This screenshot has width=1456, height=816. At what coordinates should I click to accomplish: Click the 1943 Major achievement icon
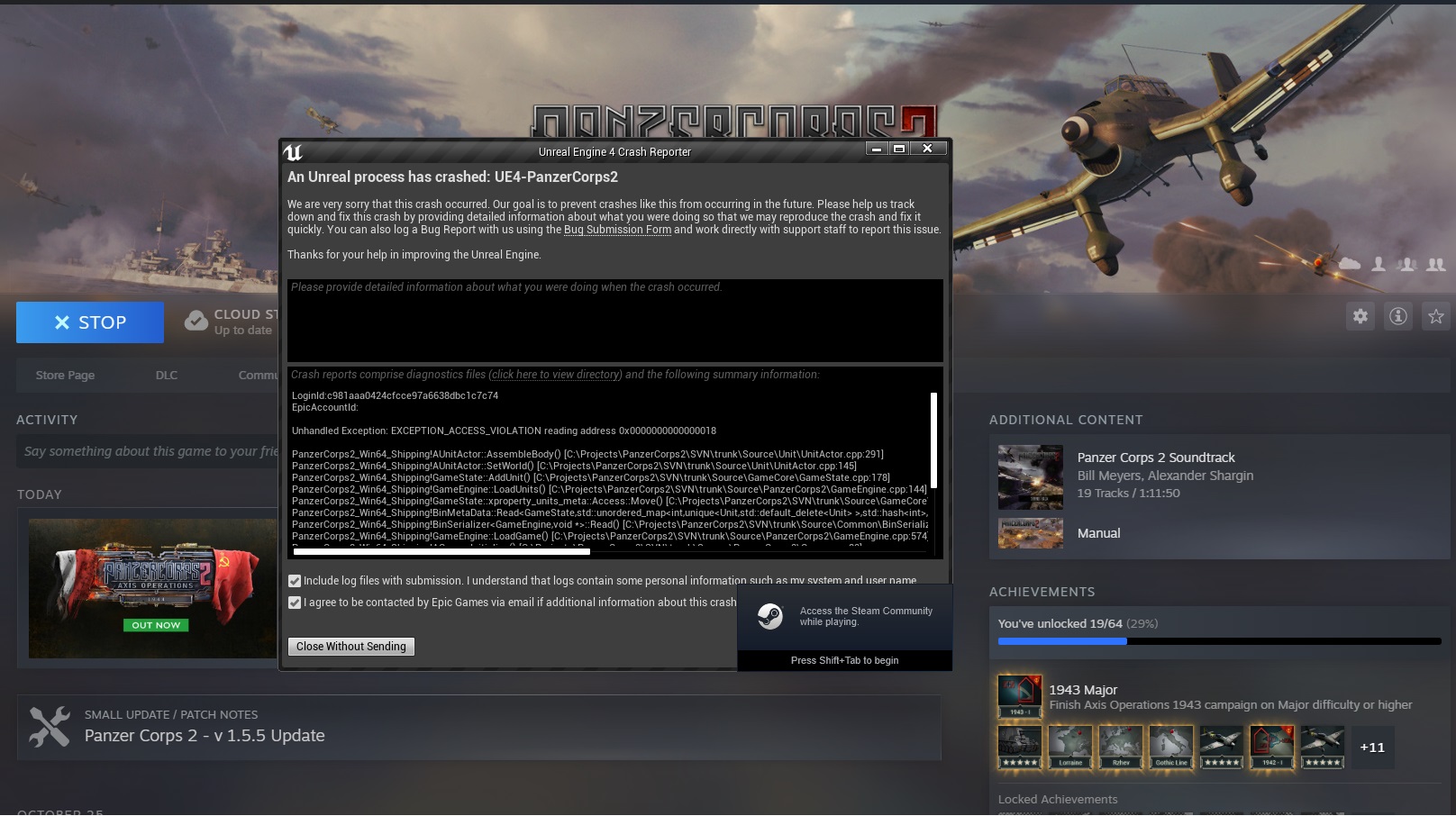(1020, 696)
